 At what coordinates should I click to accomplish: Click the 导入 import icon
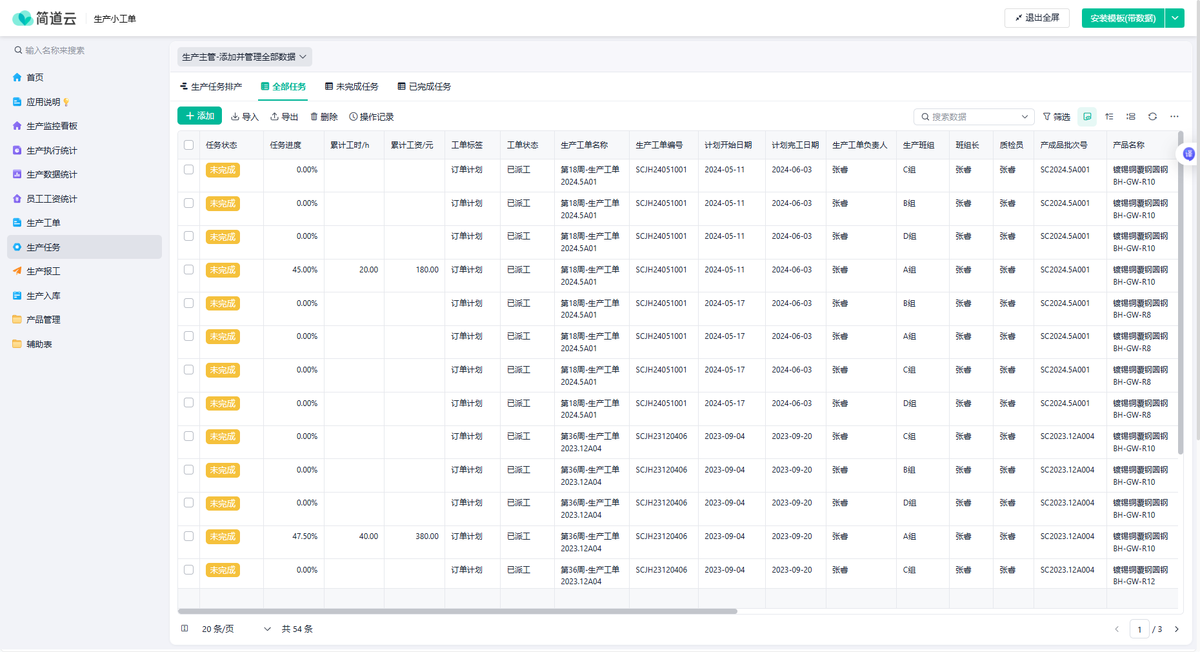point(236,117)
